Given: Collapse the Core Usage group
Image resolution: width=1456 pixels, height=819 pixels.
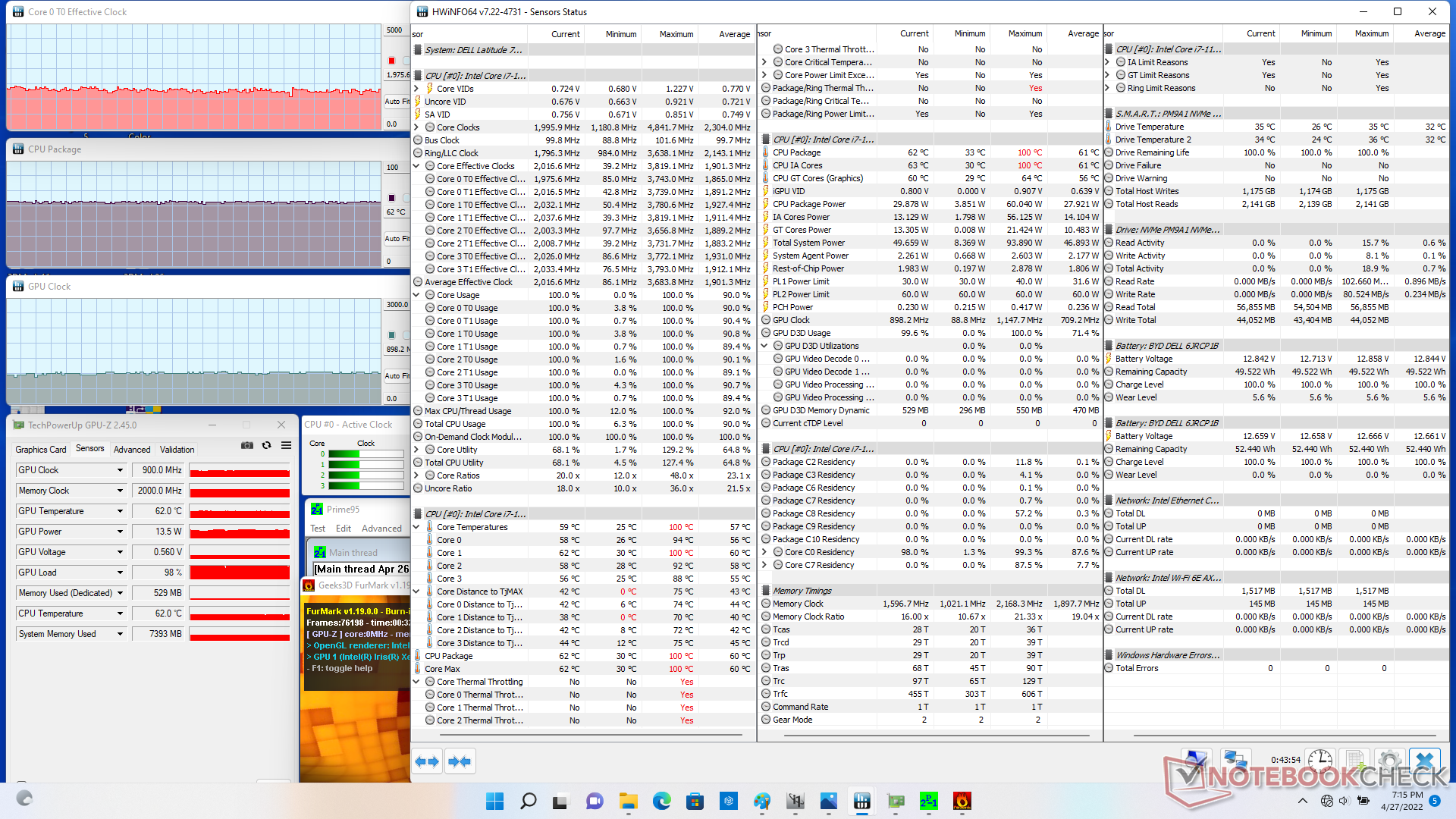Looking at the screenshot, I should pyautogui.click(x=416, y=295).
